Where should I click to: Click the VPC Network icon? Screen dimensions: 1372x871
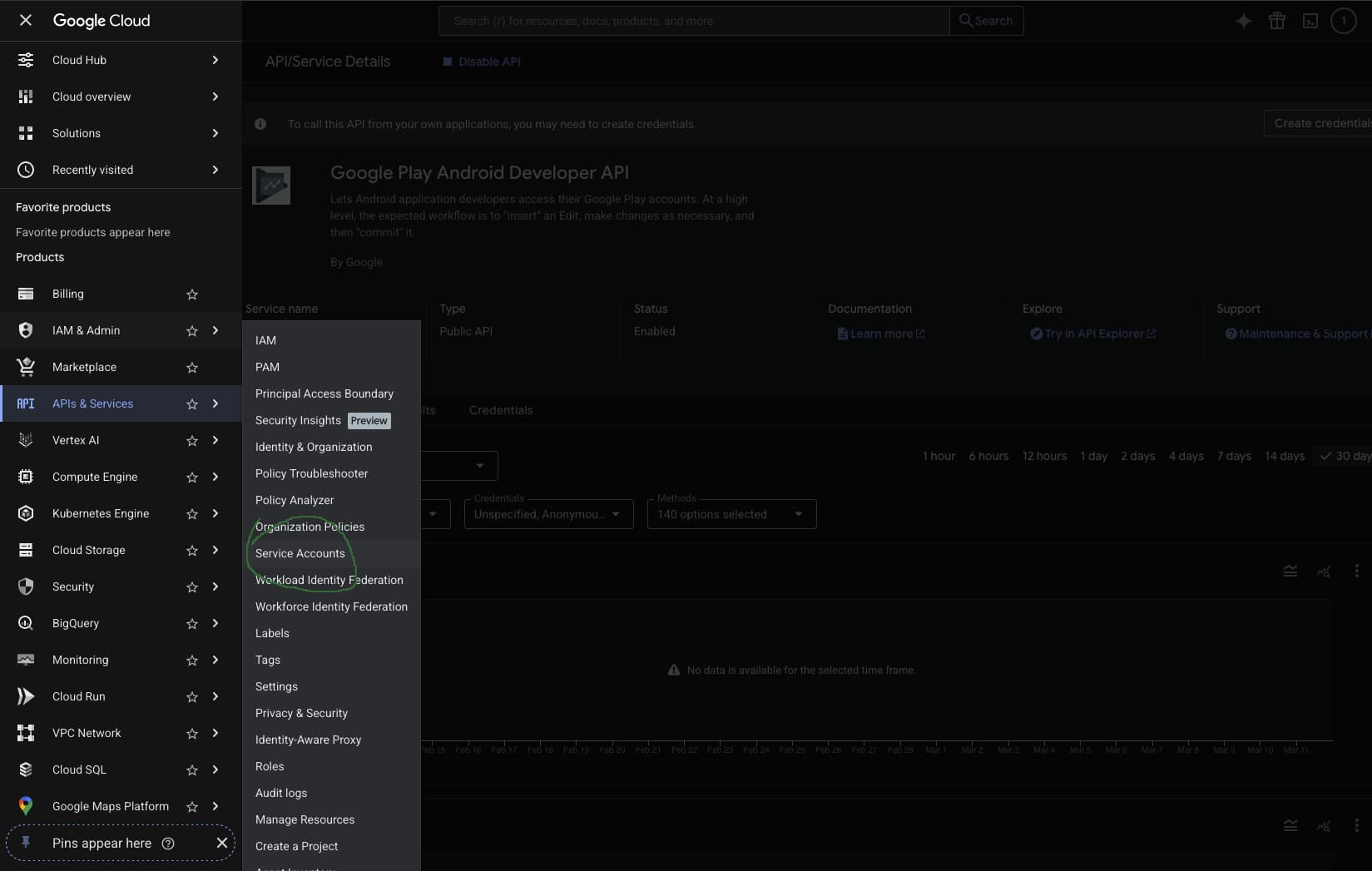tap(26, 733)
